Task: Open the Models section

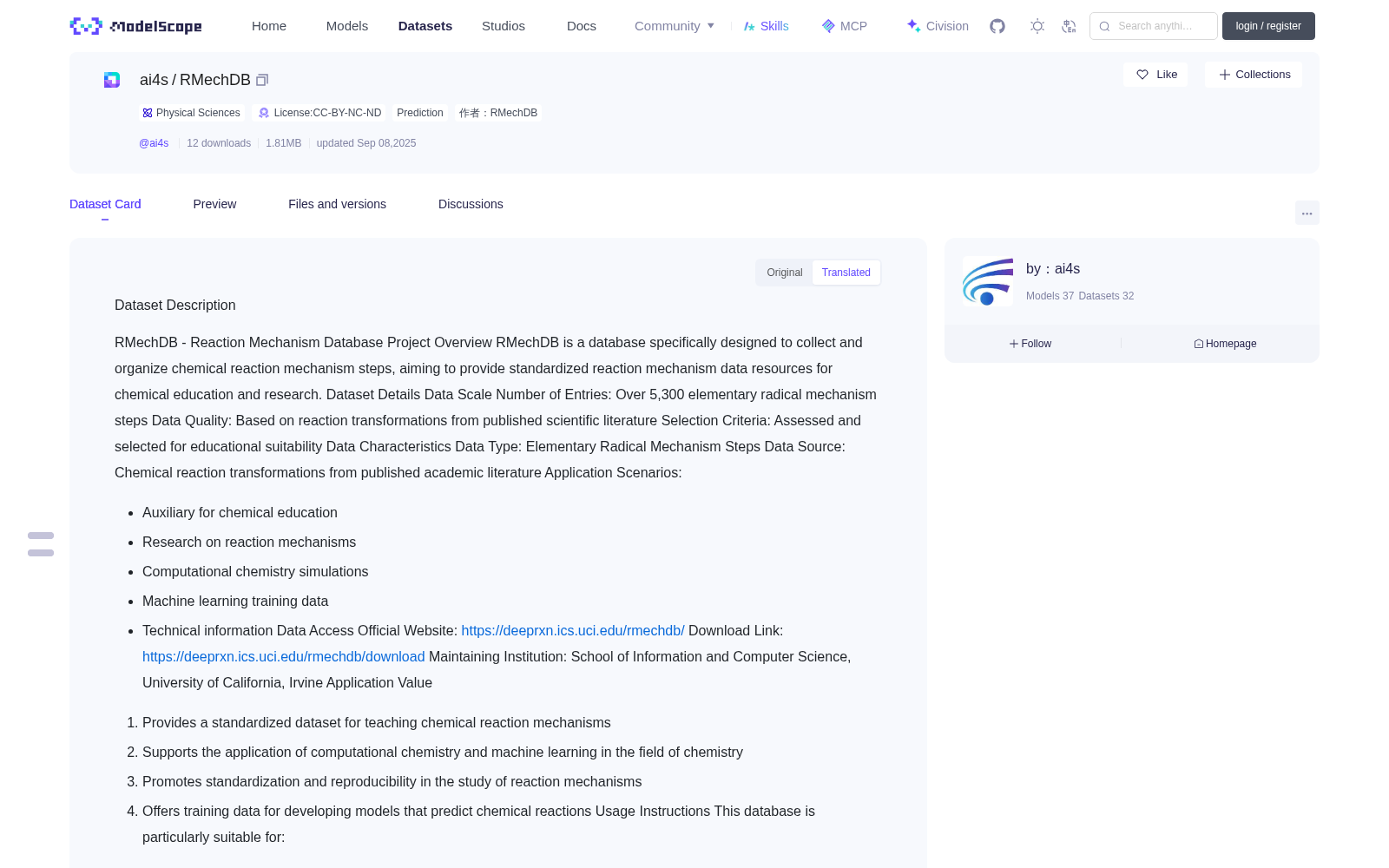Action: tap(347, 26)
